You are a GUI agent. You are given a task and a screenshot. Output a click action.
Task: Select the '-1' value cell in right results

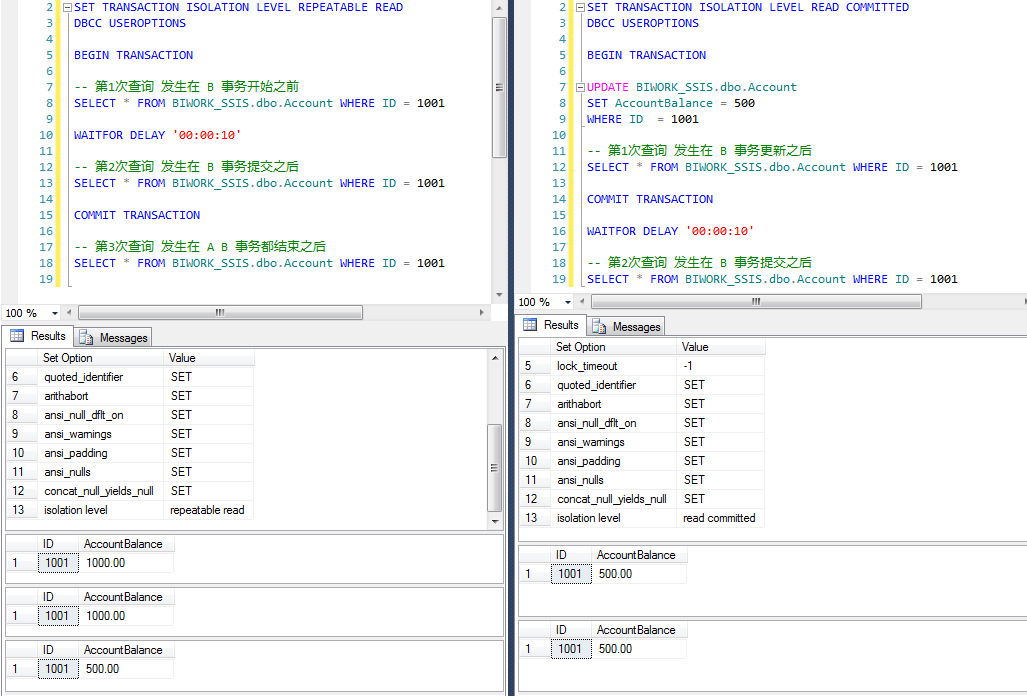pos(721,366)
